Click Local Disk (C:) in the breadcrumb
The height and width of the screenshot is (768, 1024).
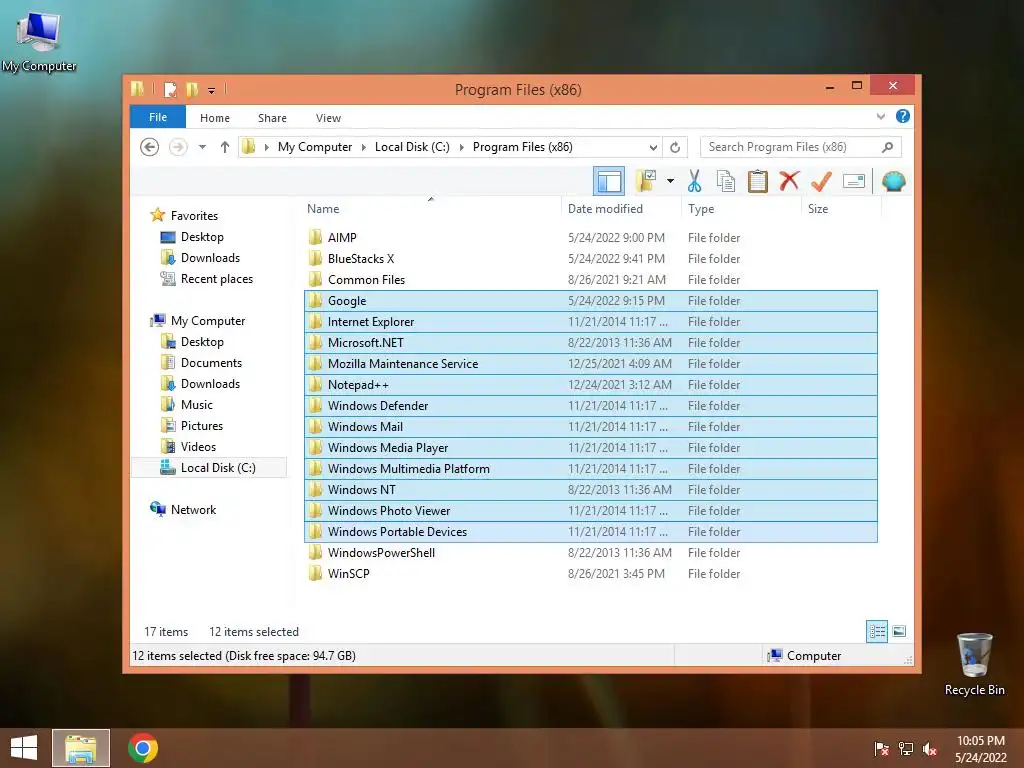click(412, 147)
